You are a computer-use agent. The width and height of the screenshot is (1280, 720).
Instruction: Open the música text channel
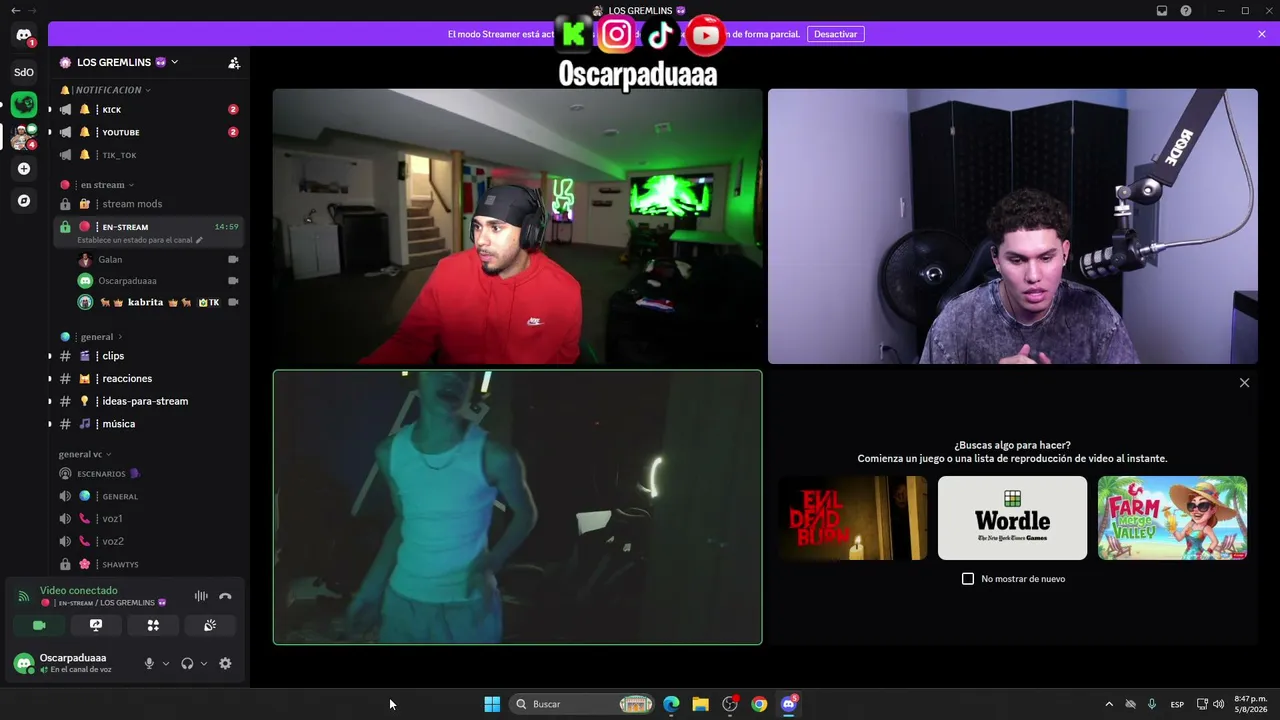149,424
